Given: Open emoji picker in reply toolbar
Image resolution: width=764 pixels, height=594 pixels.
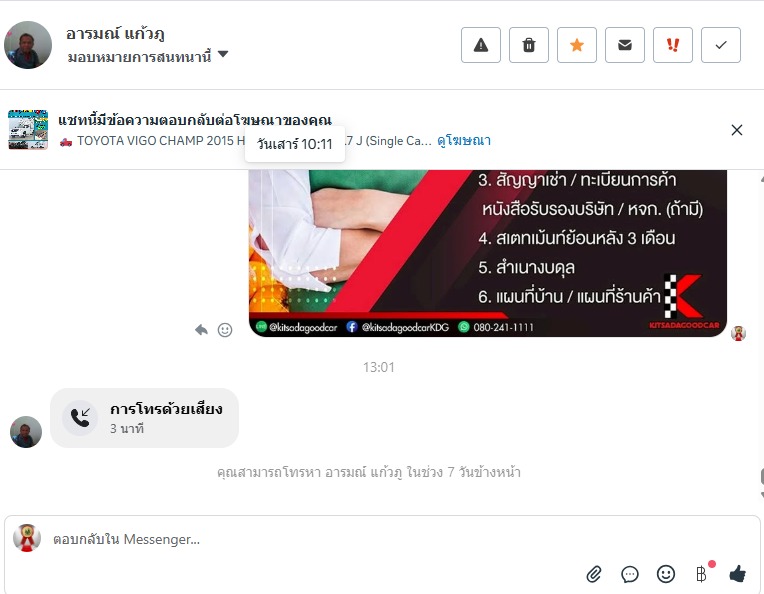Looking at the screenshot, I should coord(666,574).
